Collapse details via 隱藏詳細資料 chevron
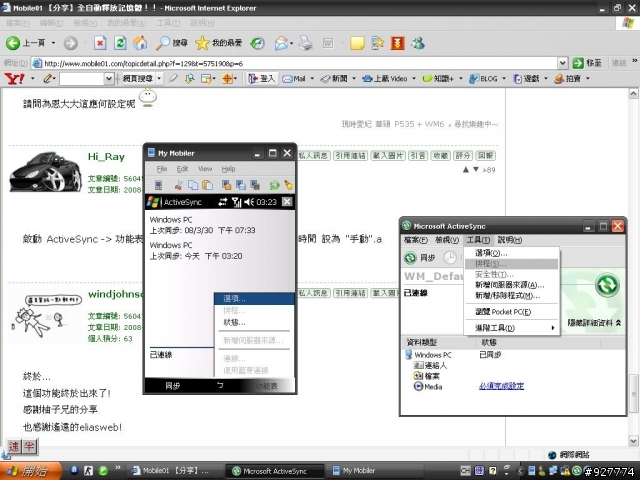The width and height of the screenshot is (640, 480). [618, 323]
